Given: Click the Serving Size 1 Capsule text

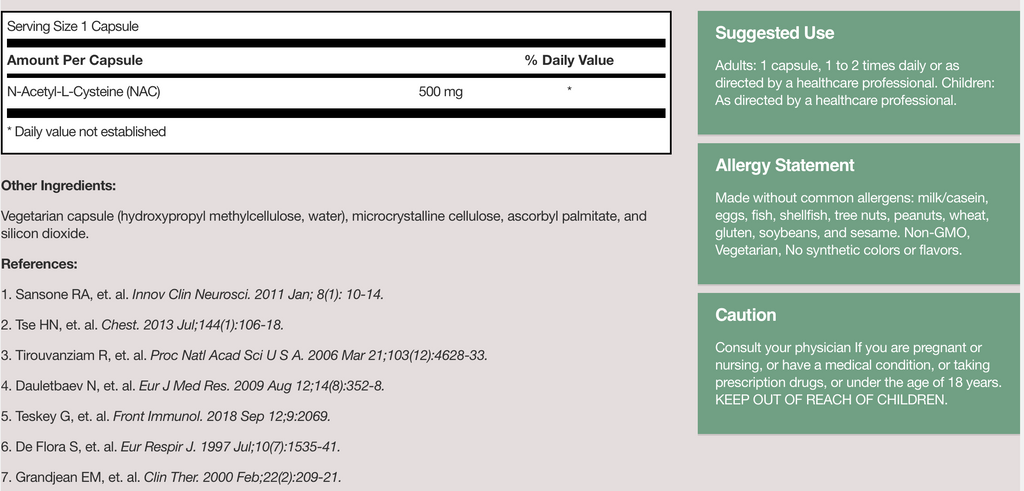Looking at the screenshot, I should [73, 26].
